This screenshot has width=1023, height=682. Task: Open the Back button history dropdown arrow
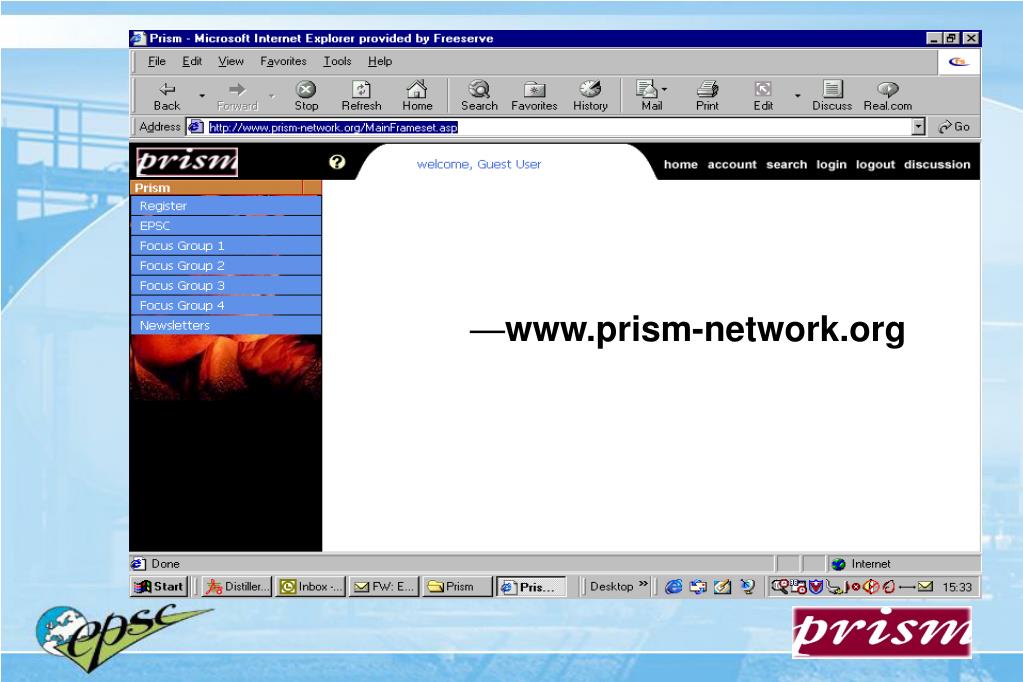[x=202, y=96]
